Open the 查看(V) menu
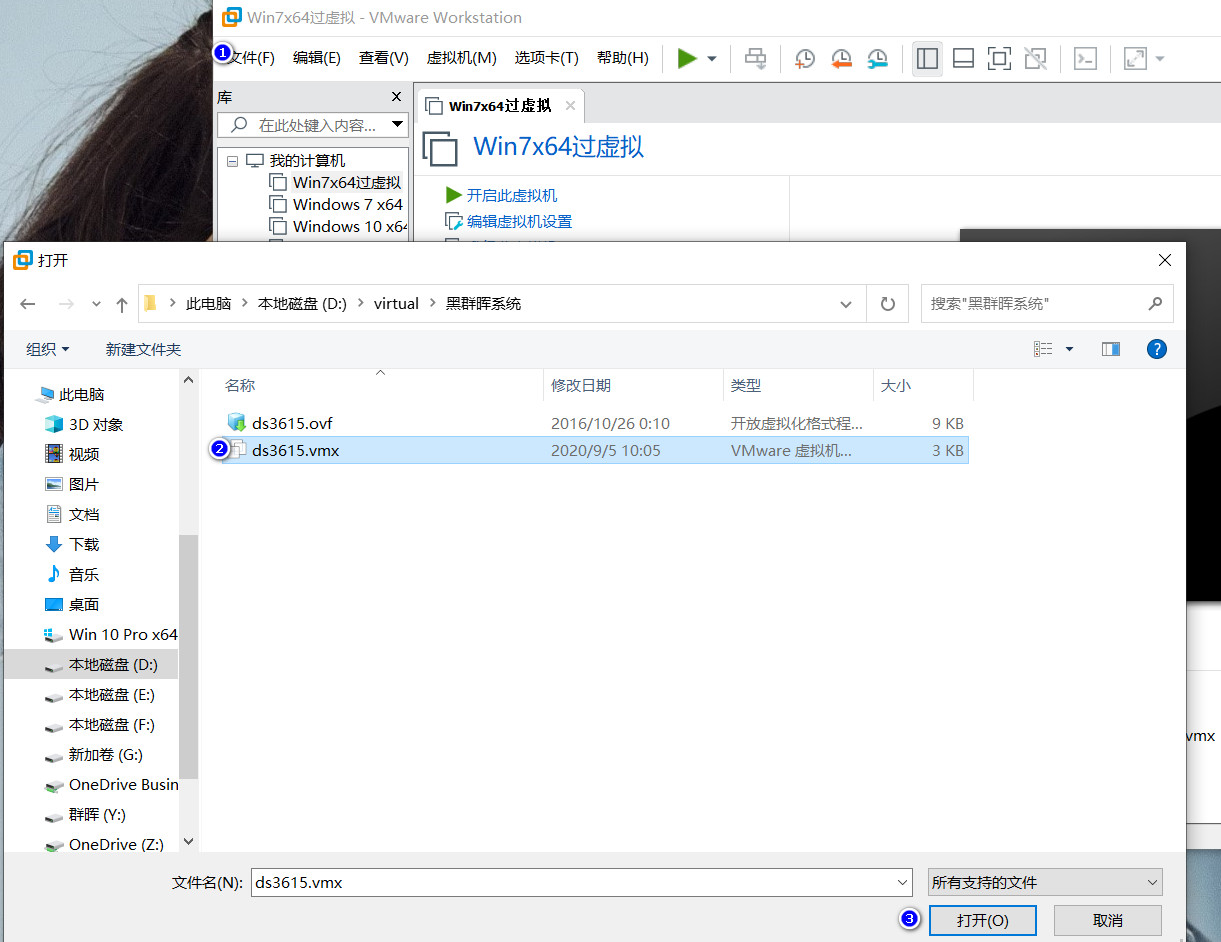 pyautogui.click(x=384, y=58)
